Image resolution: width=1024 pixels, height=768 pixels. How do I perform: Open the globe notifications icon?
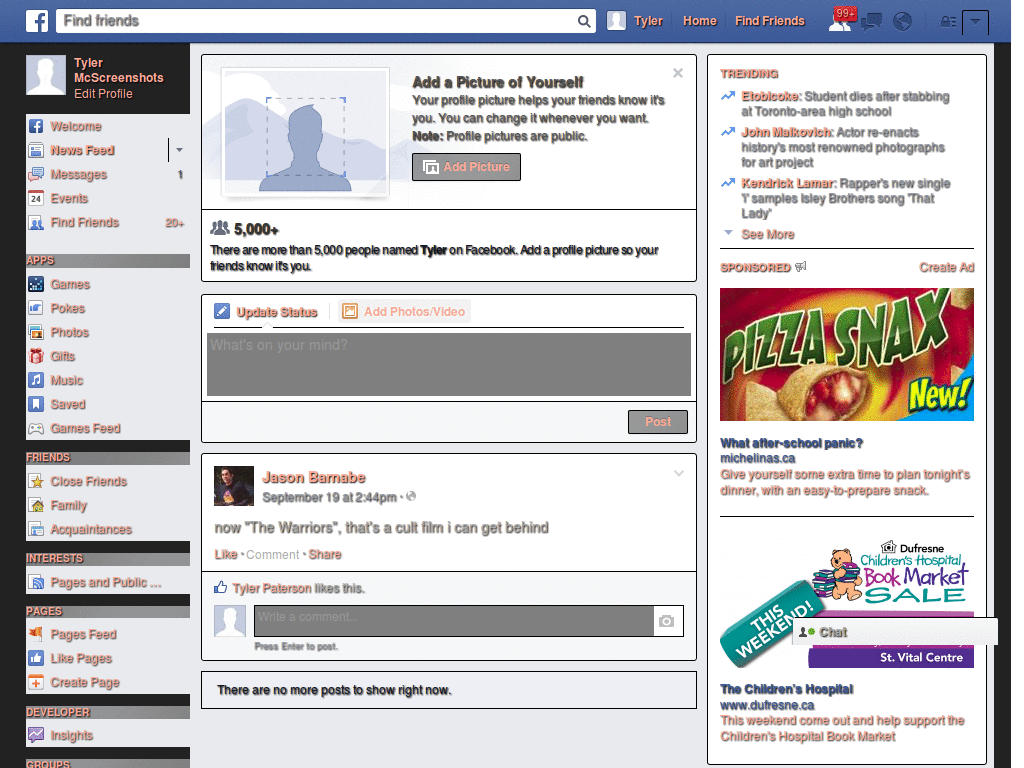pyautogui.click(x=902, y=21)
